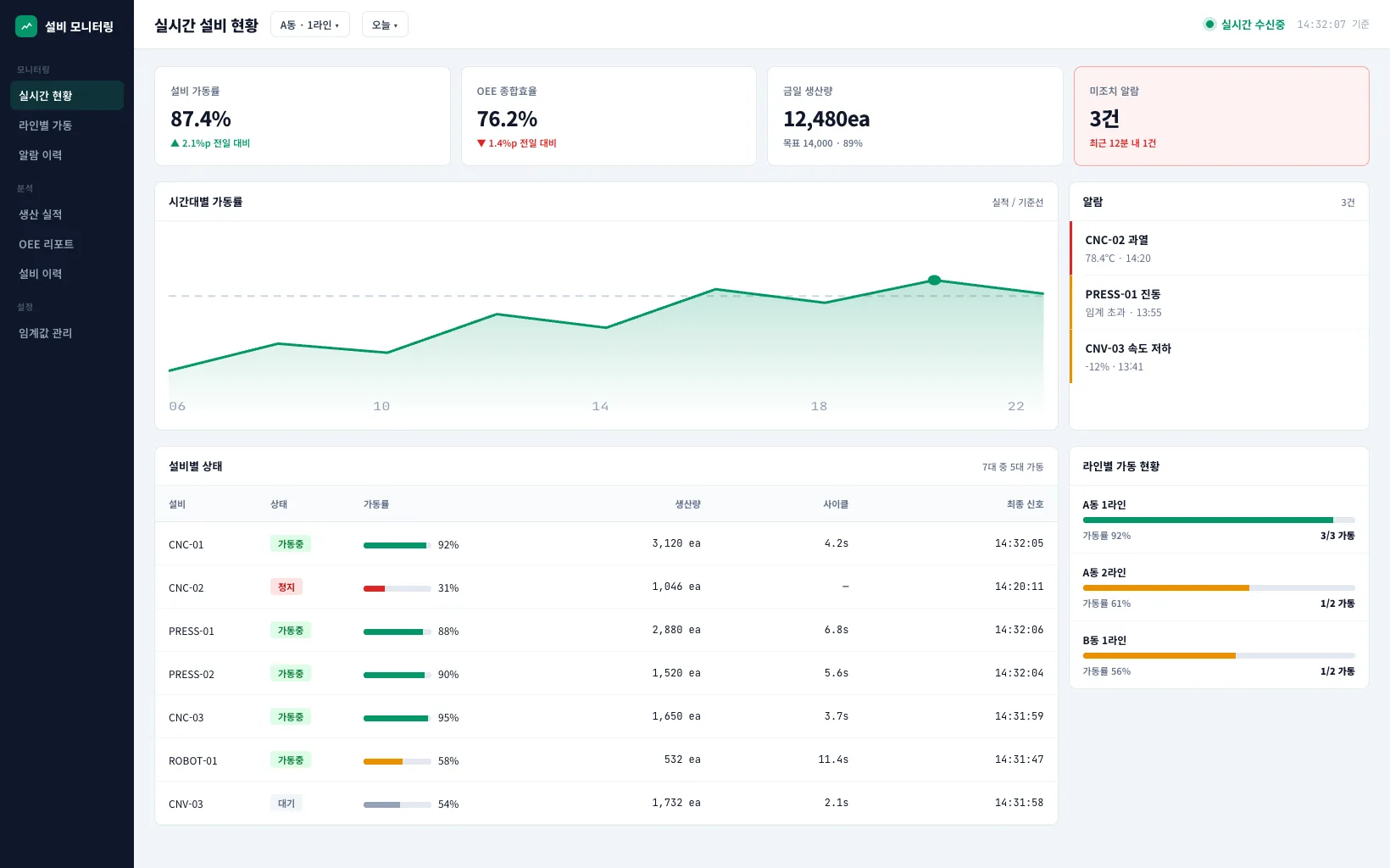Select the 설비 가동률 87.4% card
Viewport: 1390px width, 868px height.
(x=303, y=116)
